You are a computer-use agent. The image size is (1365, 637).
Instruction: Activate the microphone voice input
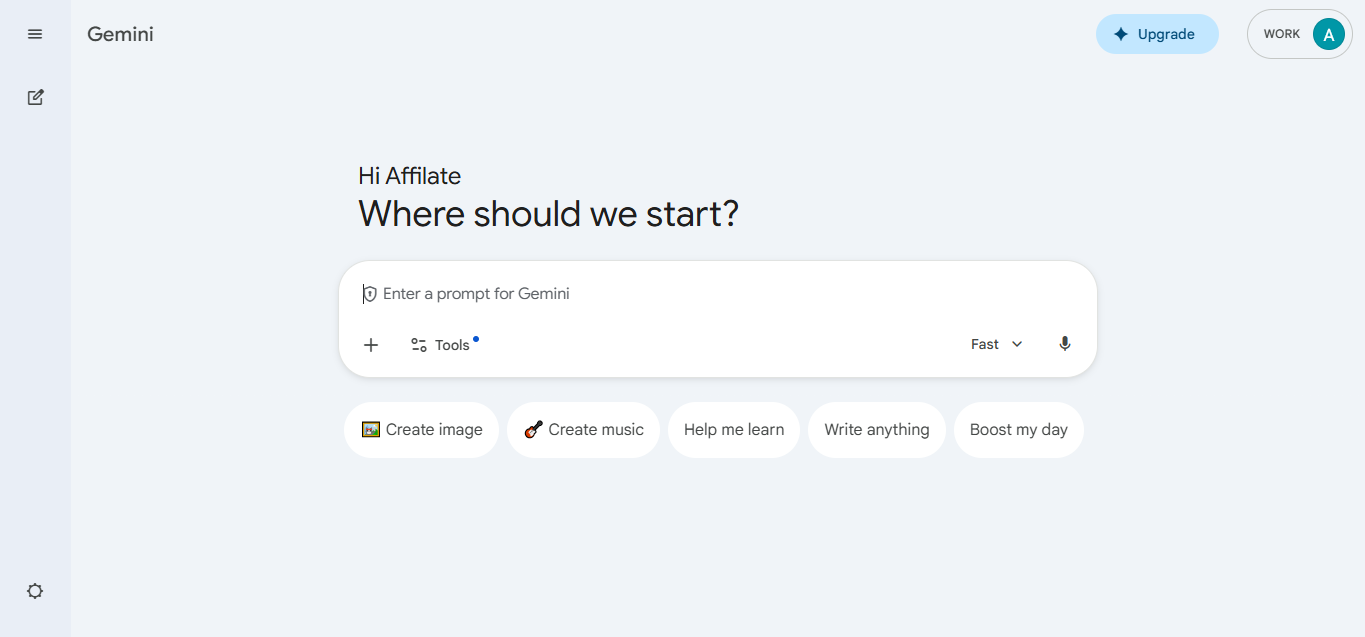1065,344
